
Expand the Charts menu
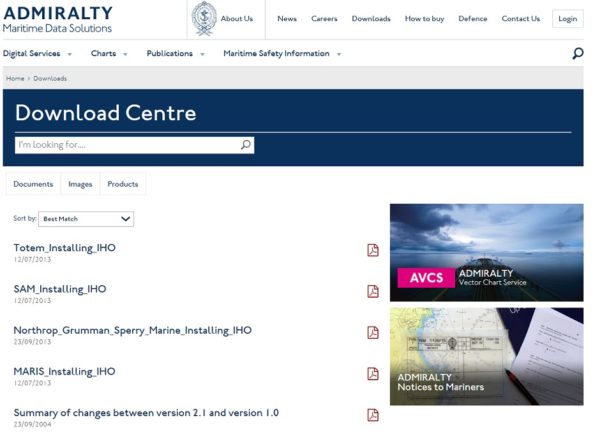109,54
